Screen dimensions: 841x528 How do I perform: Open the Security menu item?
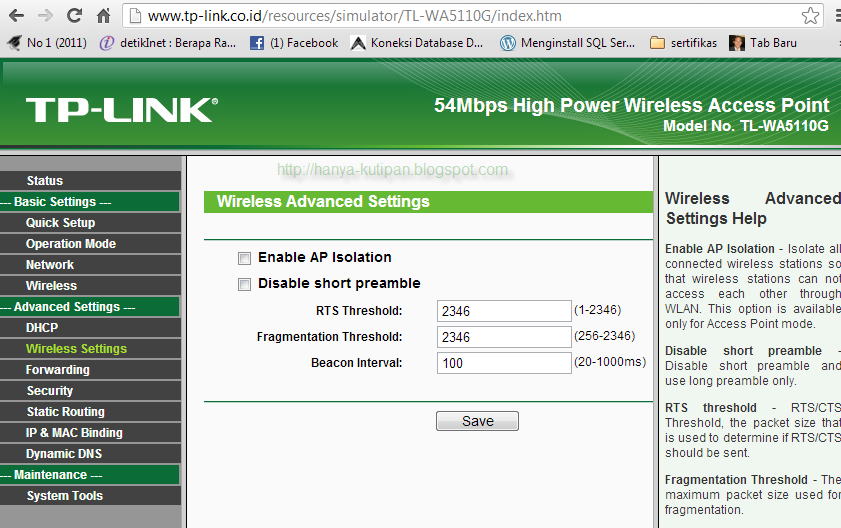(x=90, y=391)
